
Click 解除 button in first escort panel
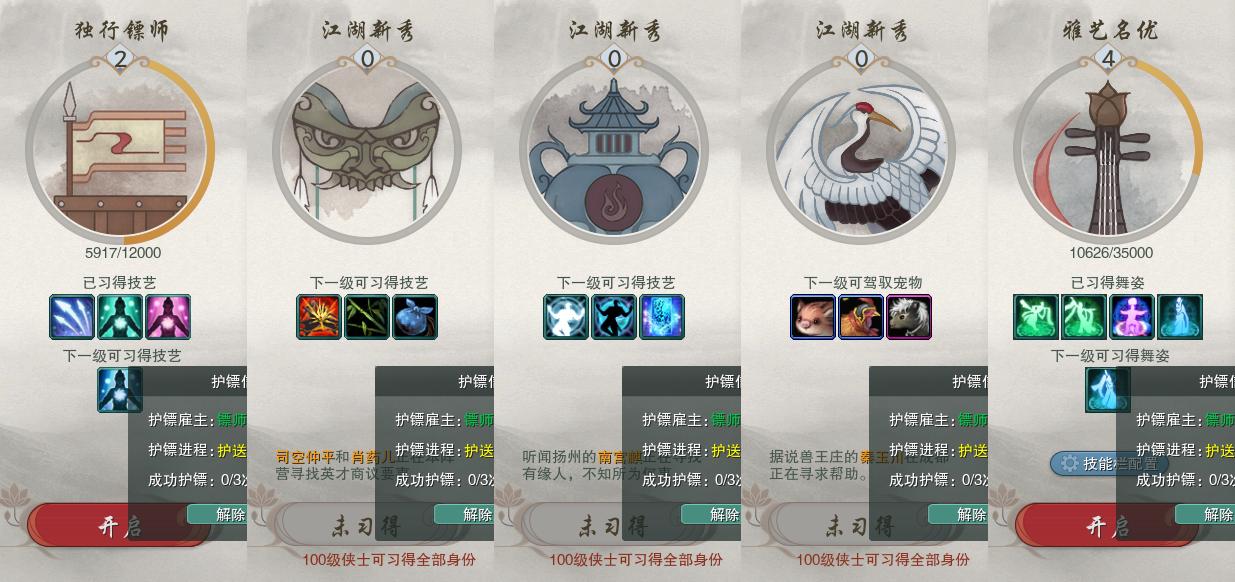point(217,514)
